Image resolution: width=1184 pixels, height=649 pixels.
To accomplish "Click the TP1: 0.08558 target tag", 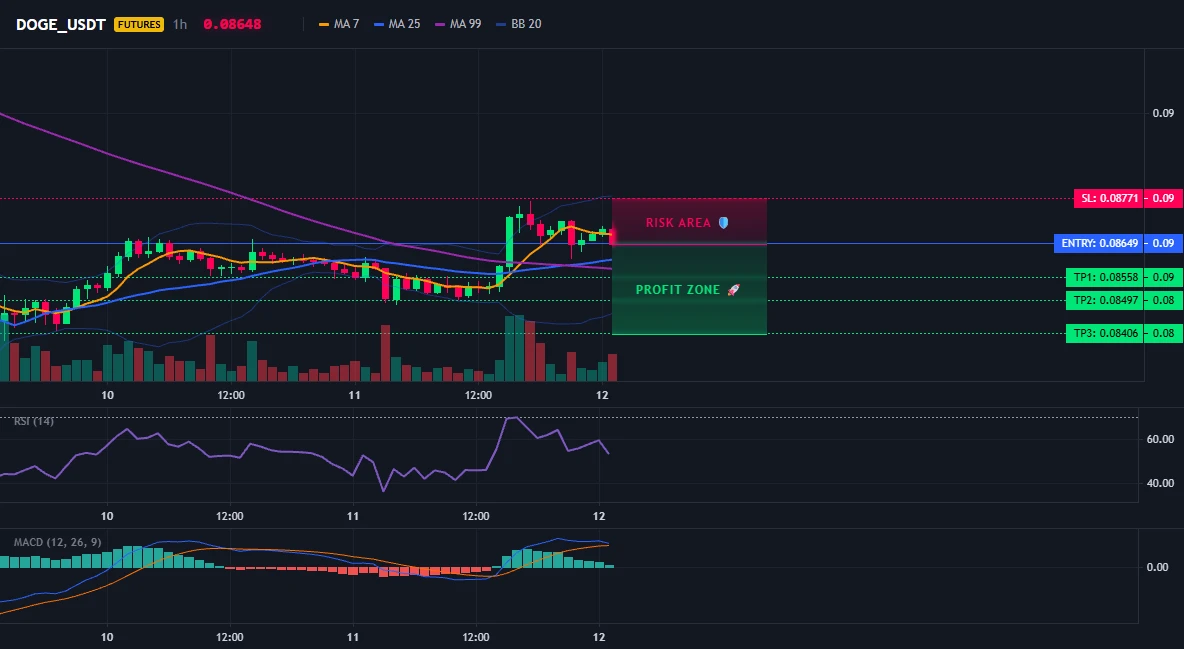I will tap(1105, 277).
